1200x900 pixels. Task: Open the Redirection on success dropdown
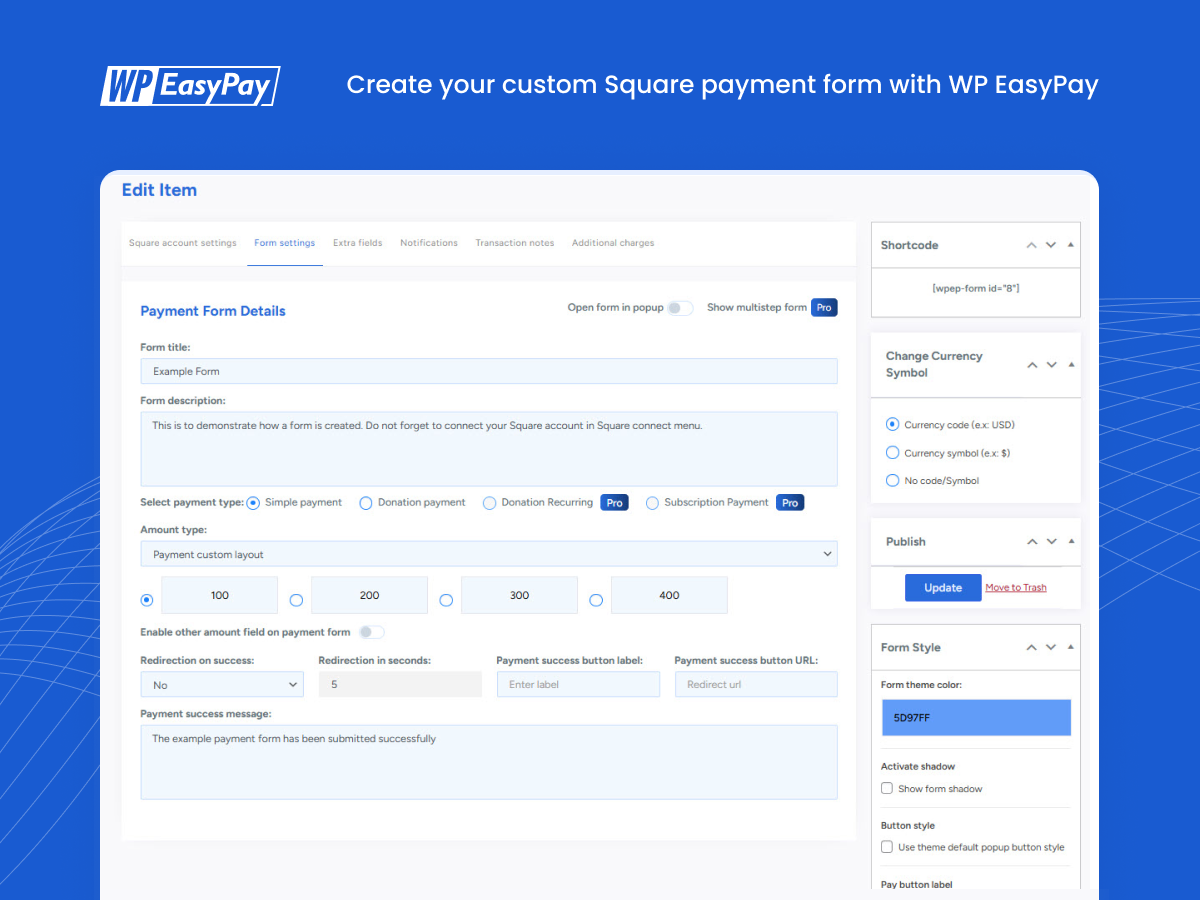(x=221, y=684)
